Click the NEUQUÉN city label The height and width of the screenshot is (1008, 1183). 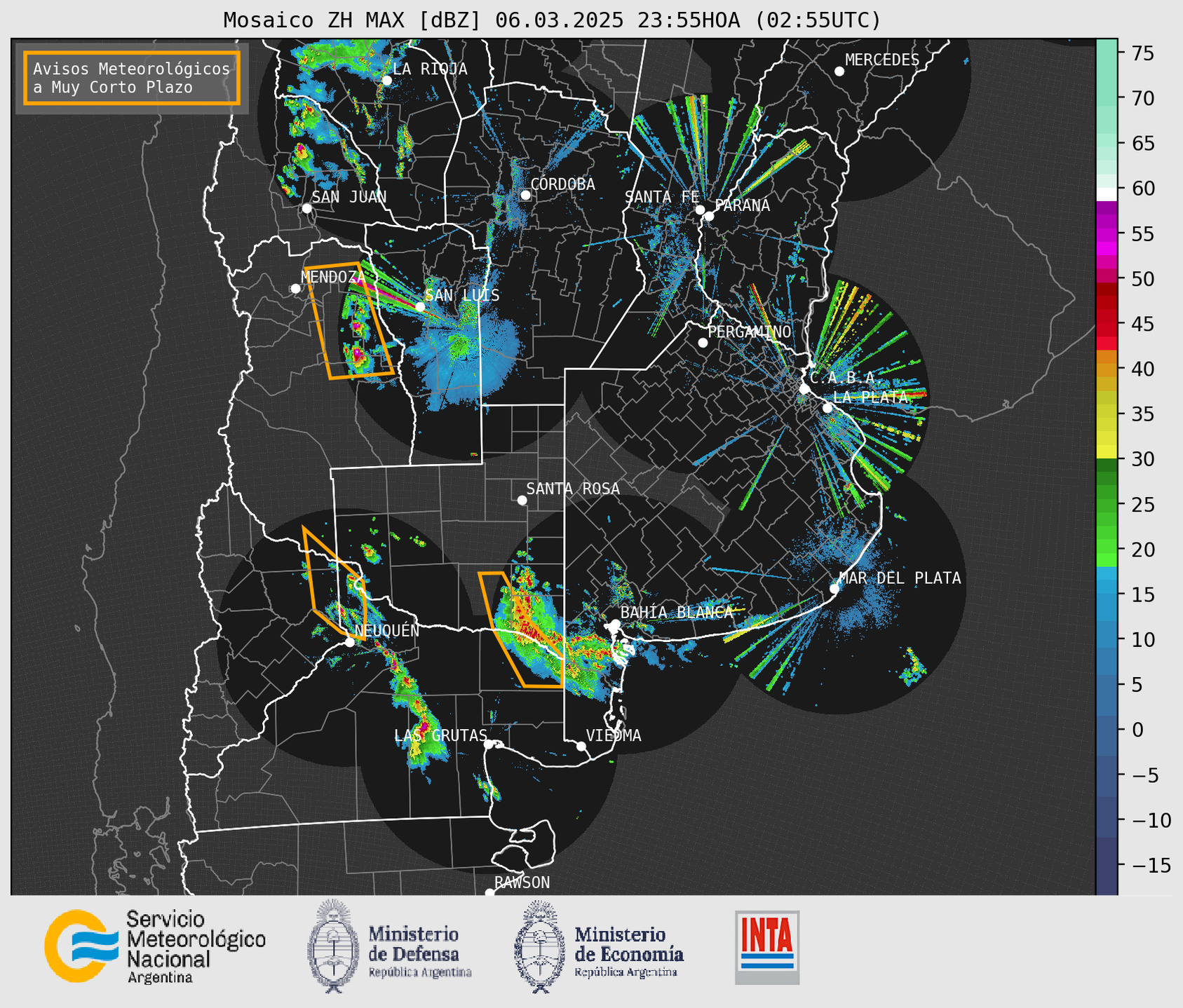387,631
